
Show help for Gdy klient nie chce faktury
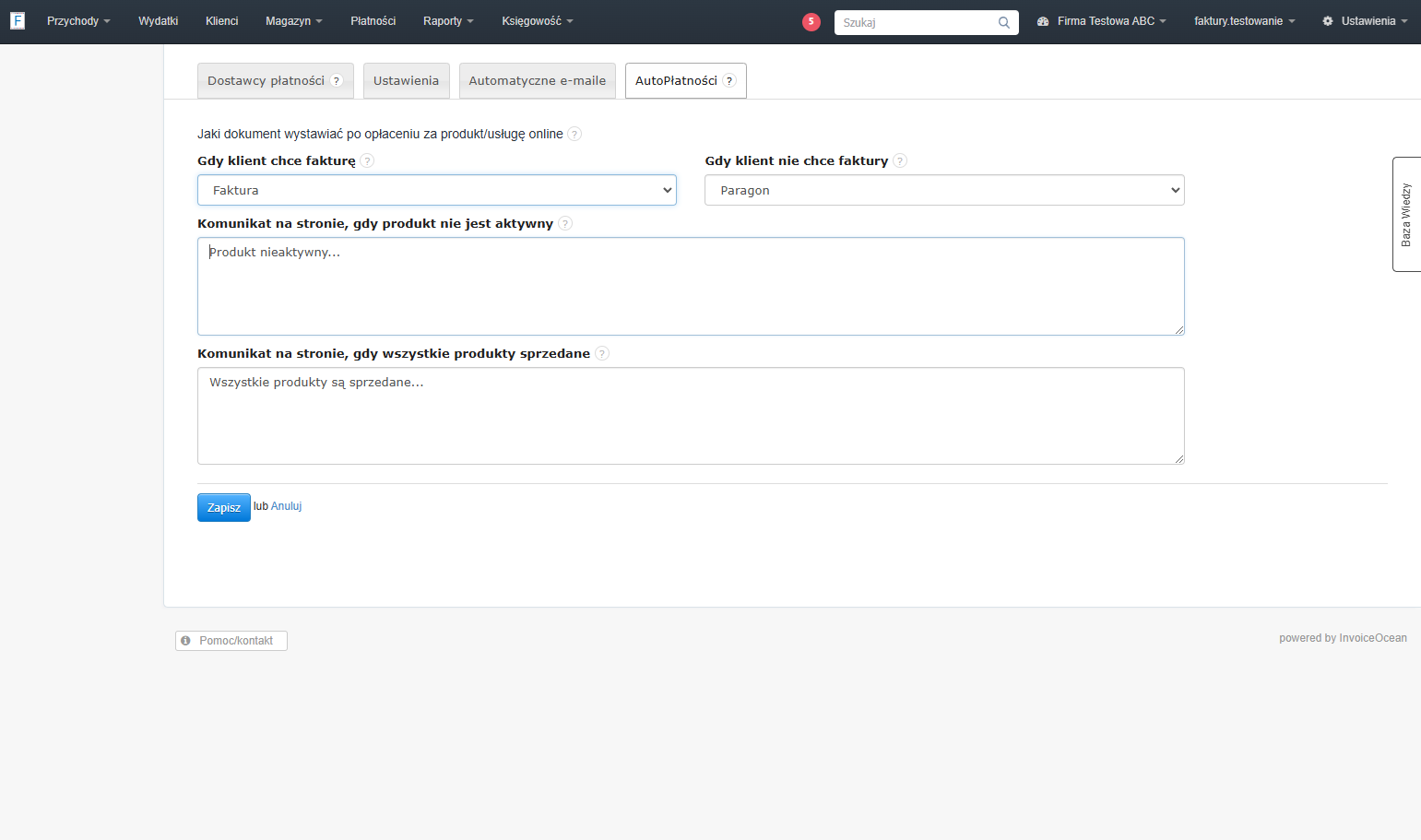900,161
